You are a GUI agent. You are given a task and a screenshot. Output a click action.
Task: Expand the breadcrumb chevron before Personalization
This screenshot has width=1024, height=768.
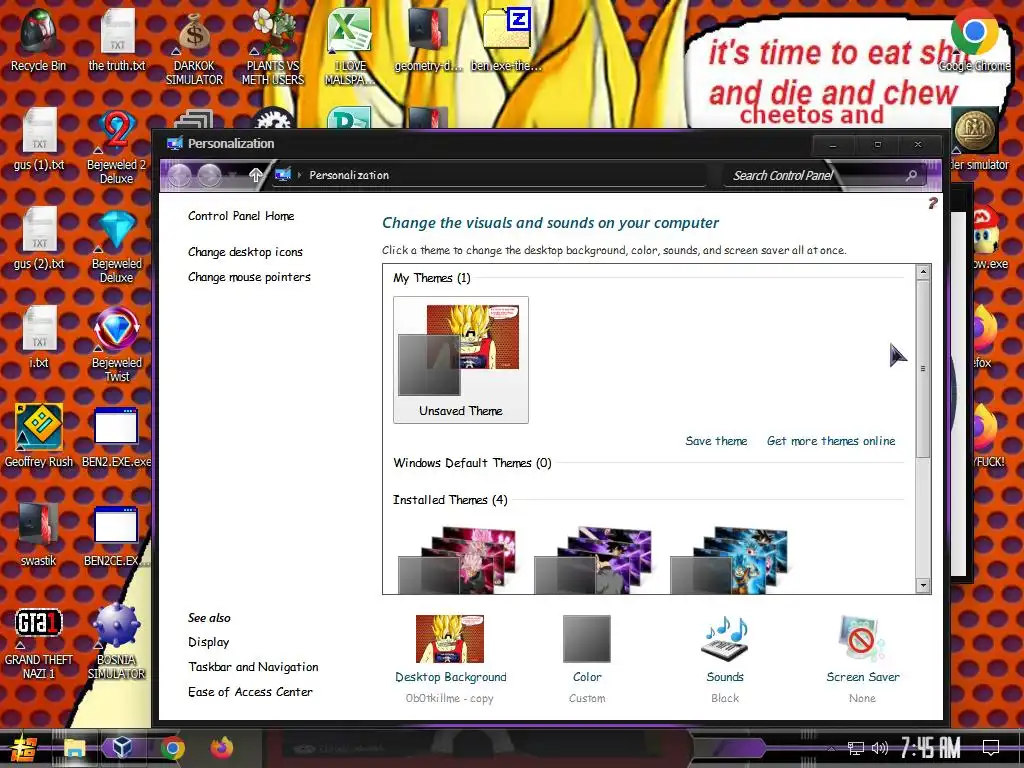(300, 175)
